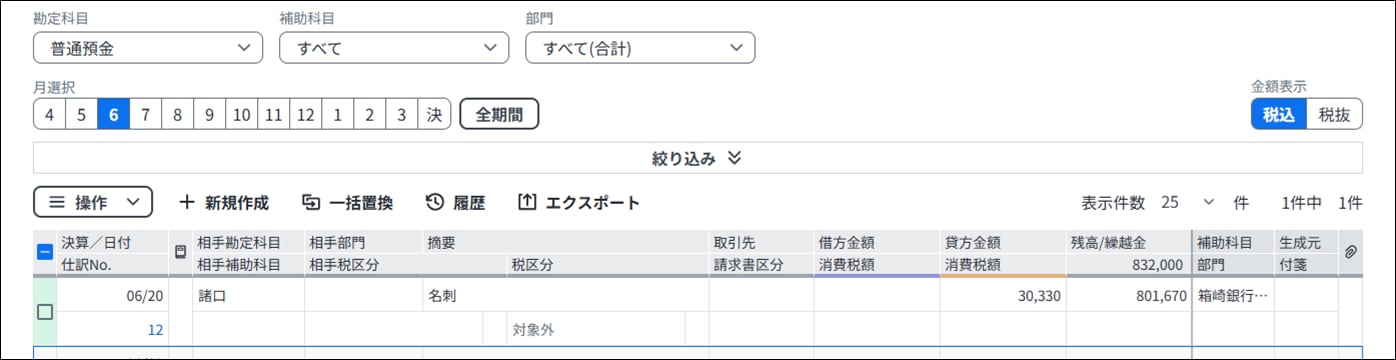
Task: Open journal entry No. 12 link
Action: click(156, 329)
